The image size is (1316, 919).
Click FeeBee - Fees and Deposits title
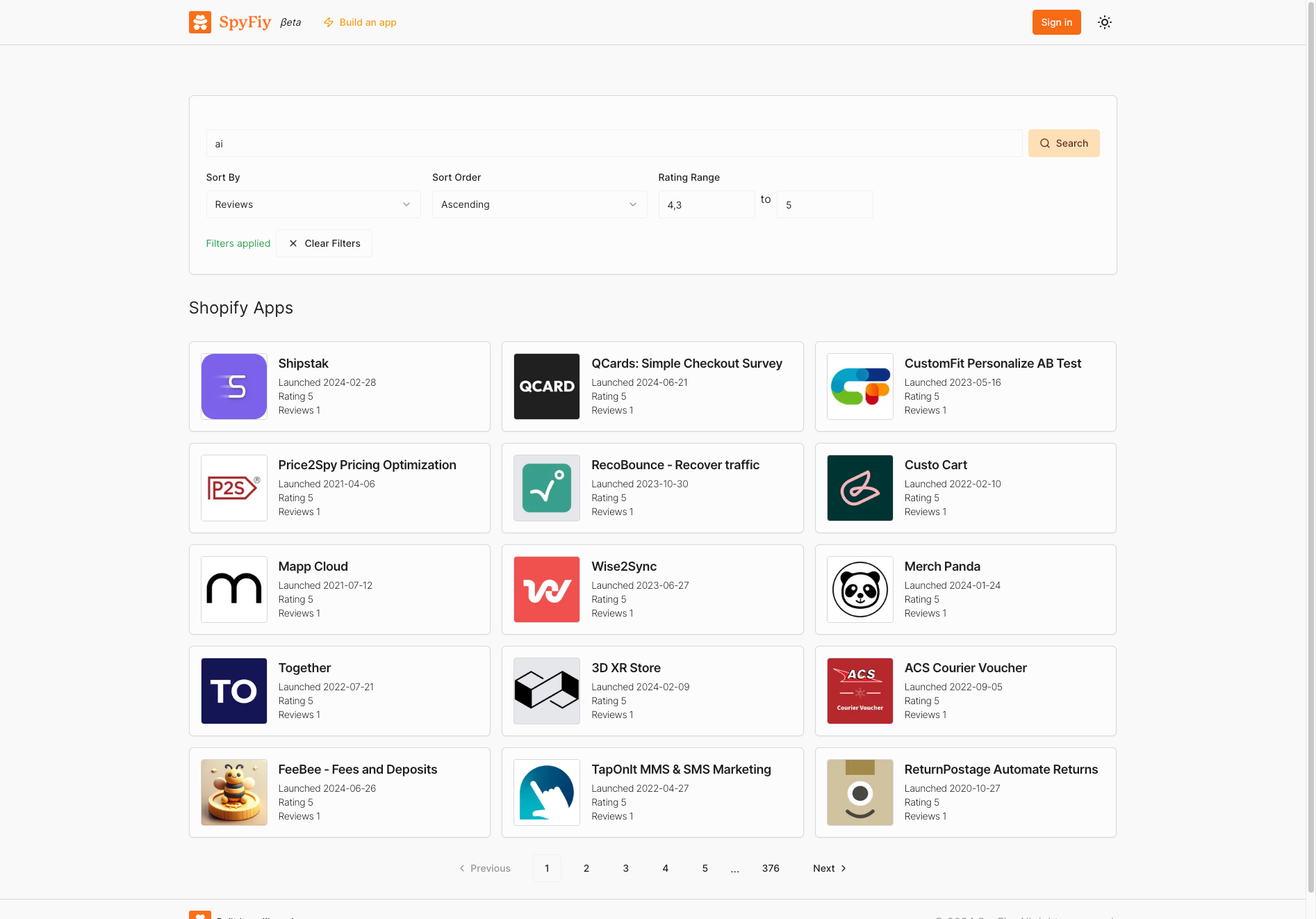pyautogui.click(x=358, y=770)
